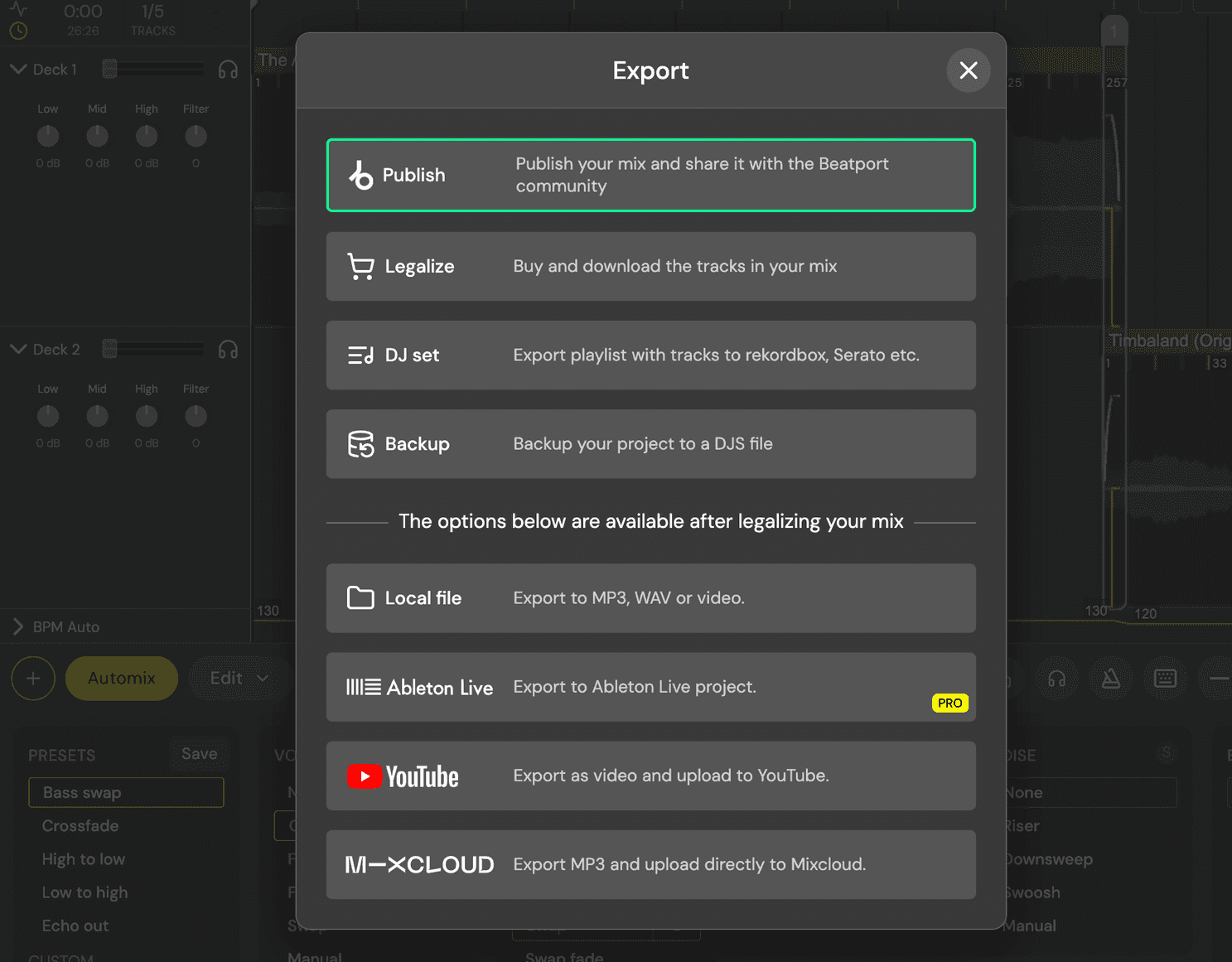
Task: Toggle Deck 1 headphone cue
Action: click(x=228, y=70)
